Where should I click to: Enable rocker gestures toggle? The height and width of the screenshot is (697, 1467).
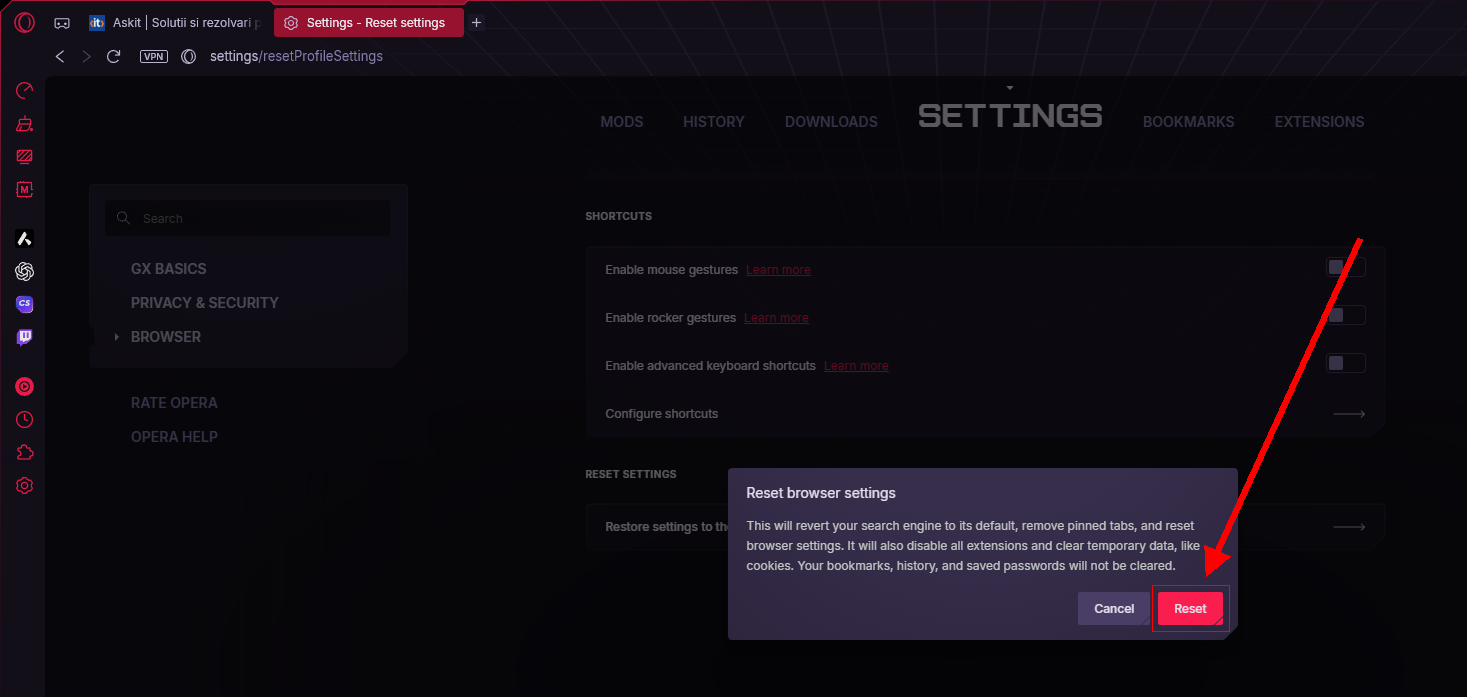(x=1344, y=315)
